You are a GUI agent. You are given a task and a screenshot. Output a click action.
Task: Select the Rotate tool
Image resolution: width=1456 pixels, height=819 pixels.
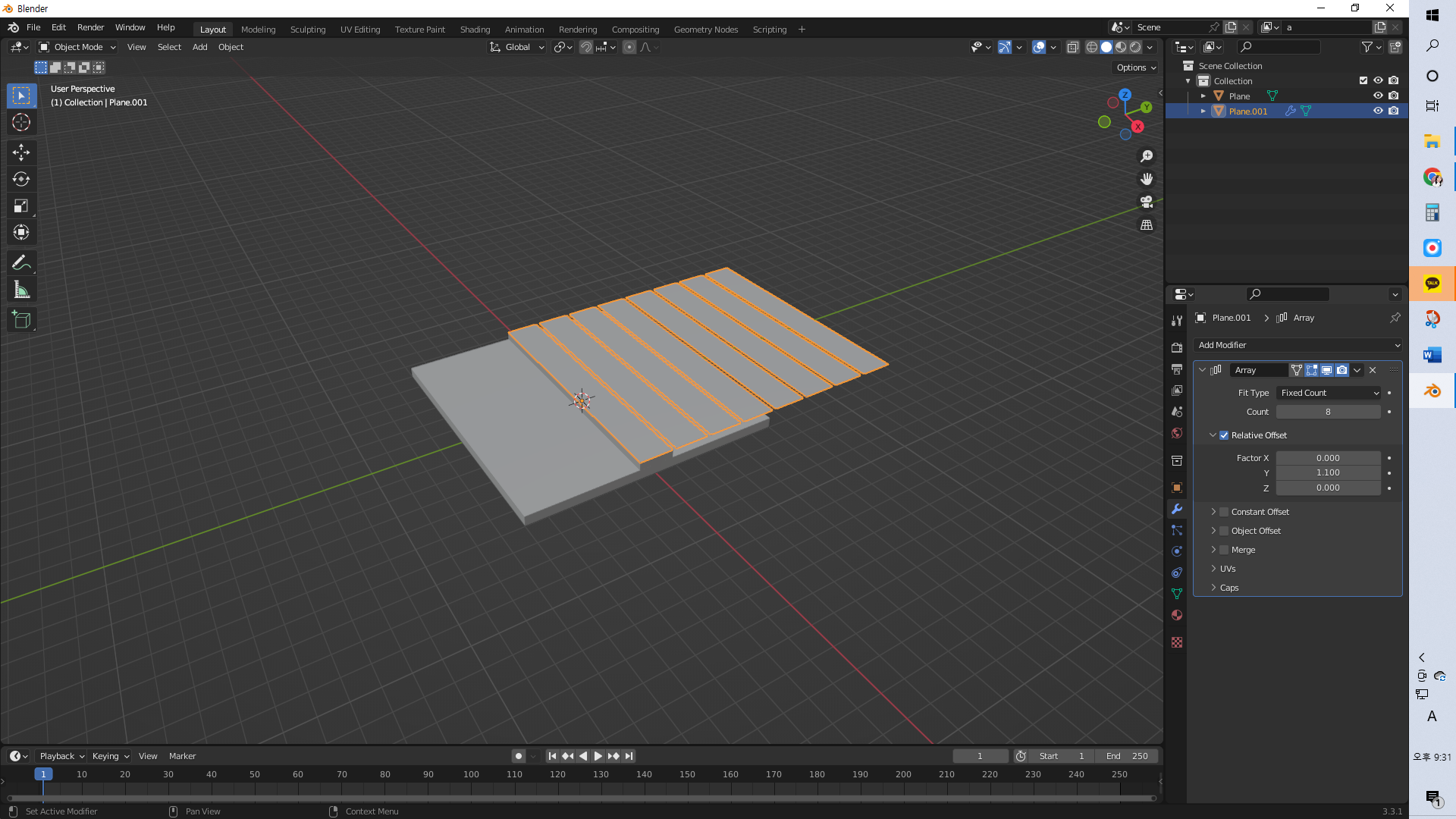21,179
